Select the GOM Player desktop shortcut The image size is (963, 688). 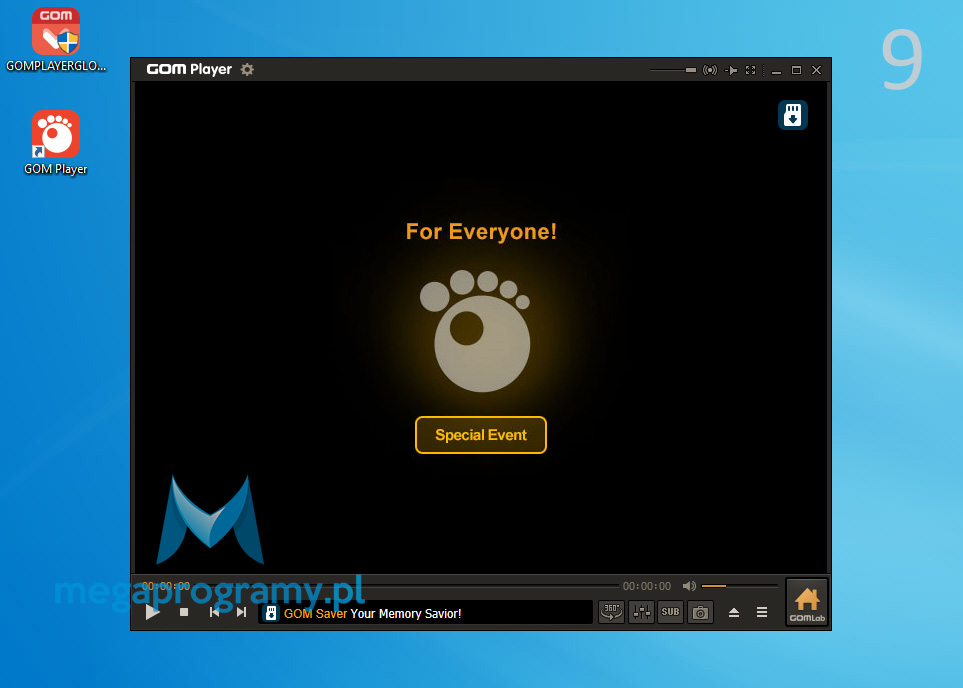(x=56, y=143)
